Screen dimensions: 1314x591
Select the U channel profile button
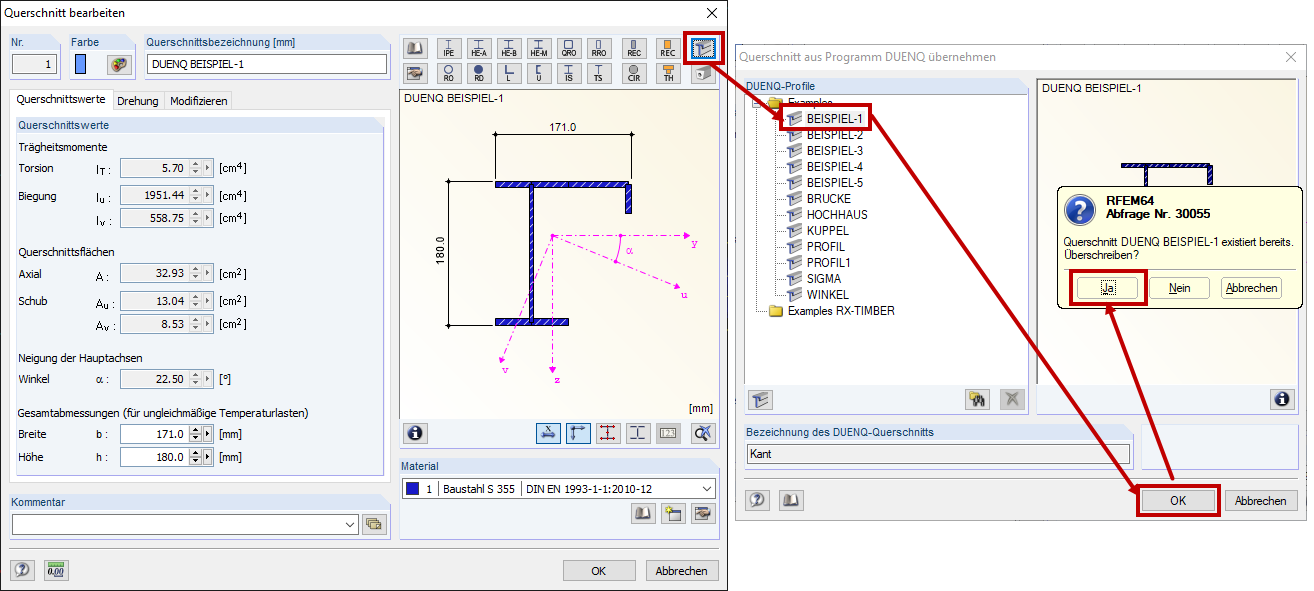pyautogui.click(x=540, y=73)
